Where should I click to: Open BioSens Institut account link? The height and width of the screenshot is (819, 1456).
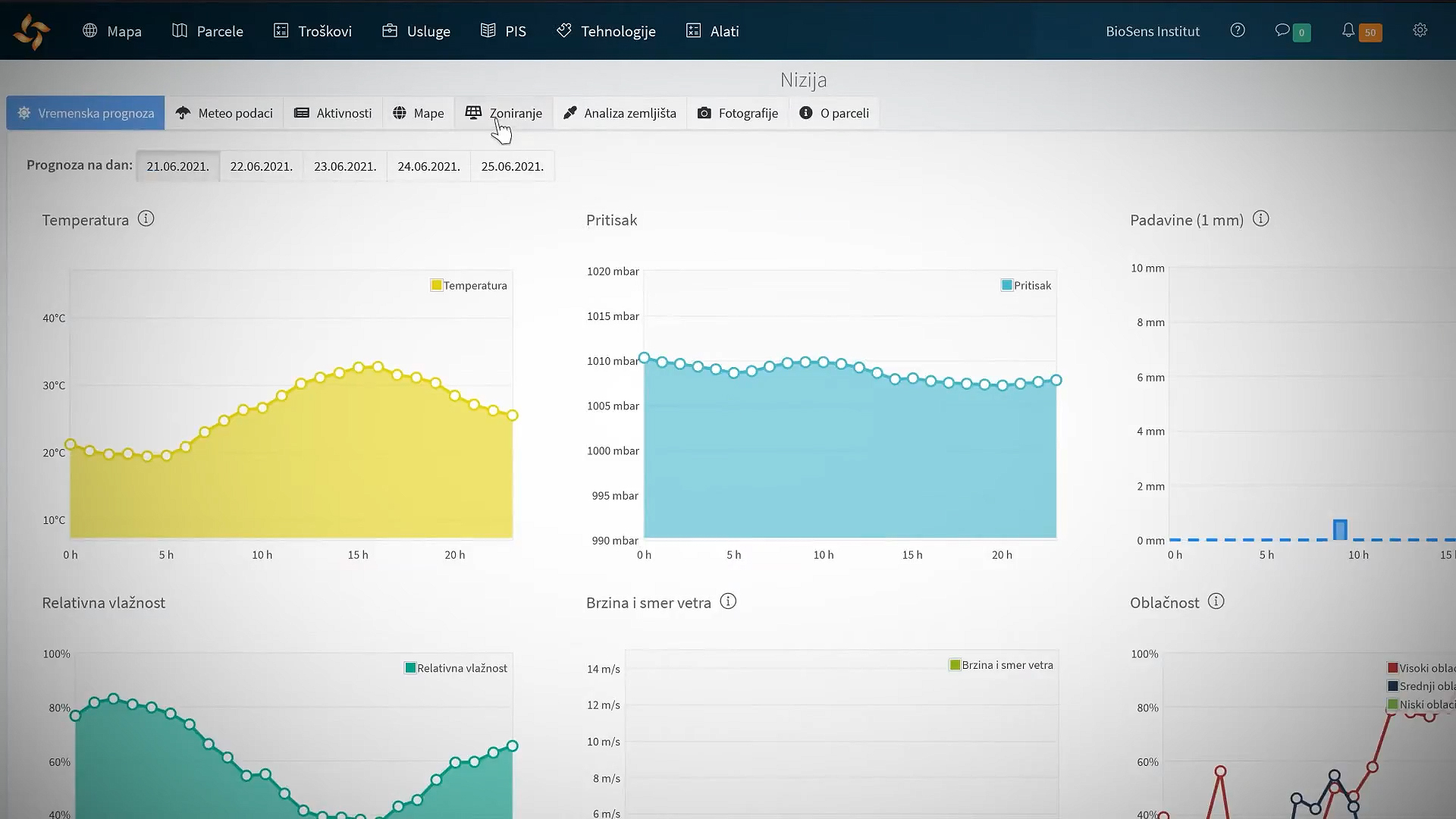pyautogui.click(x=1153, y=31)
